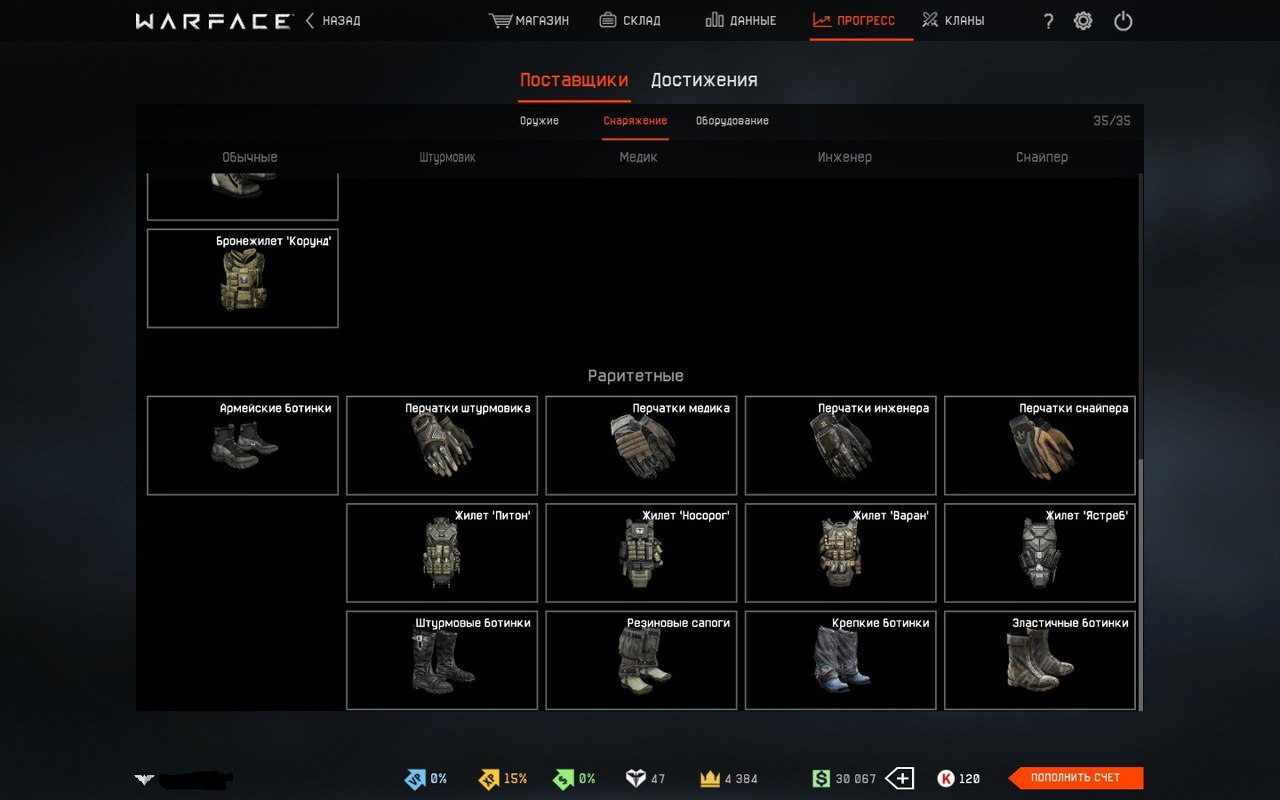
Task: Click the green 0% booster icon
Action: [564, 778]
